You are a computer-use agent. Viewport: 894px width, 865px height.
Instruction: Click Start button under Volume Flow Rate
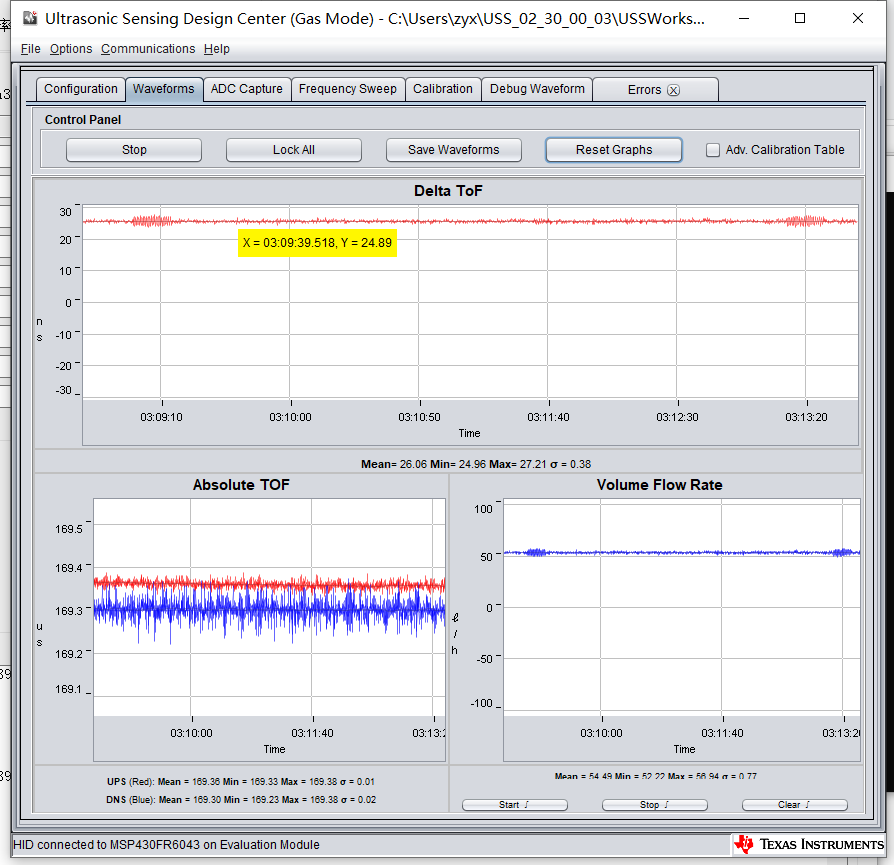(515, 805)
